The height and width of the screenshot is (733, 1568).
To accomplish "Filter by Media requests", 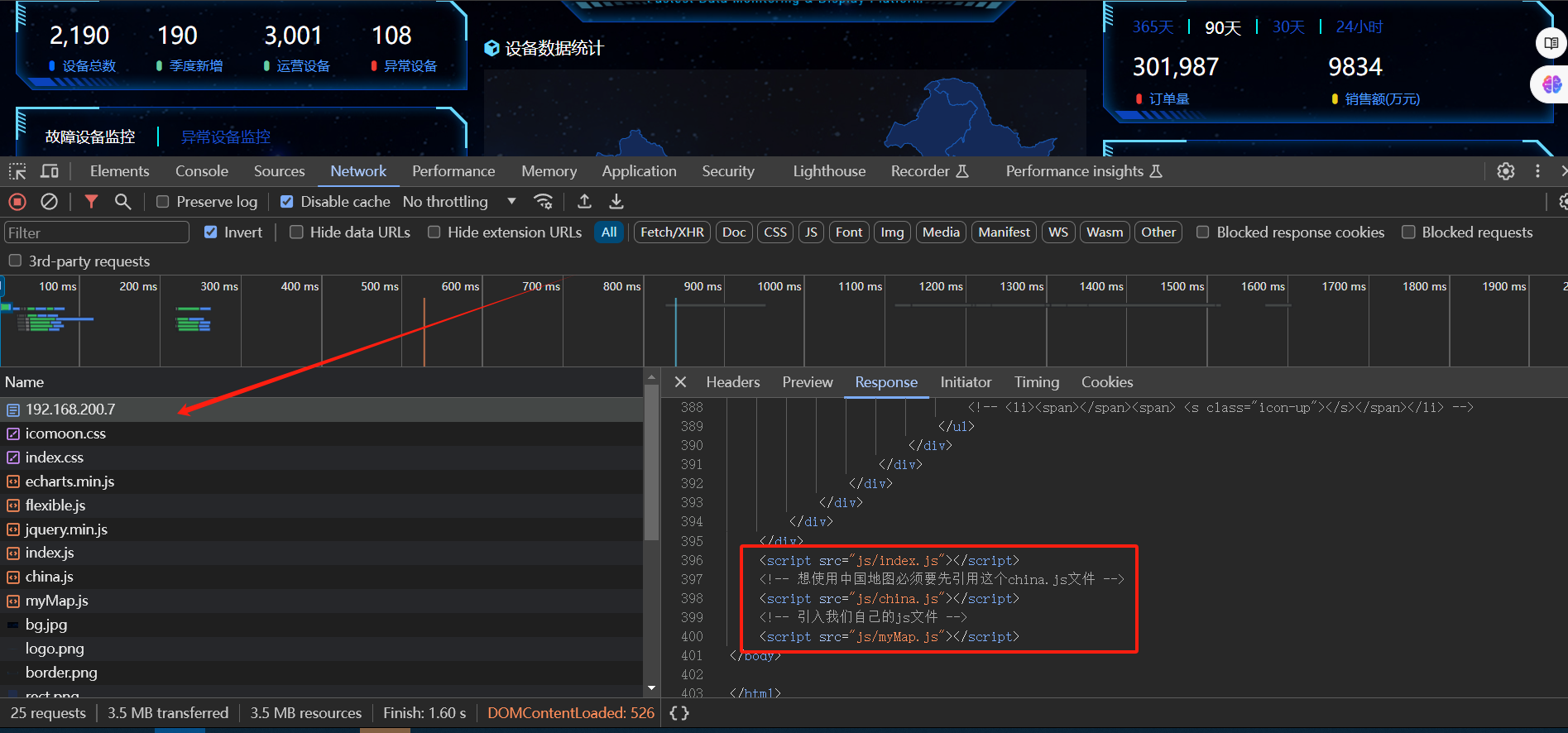I will [941, 232].
